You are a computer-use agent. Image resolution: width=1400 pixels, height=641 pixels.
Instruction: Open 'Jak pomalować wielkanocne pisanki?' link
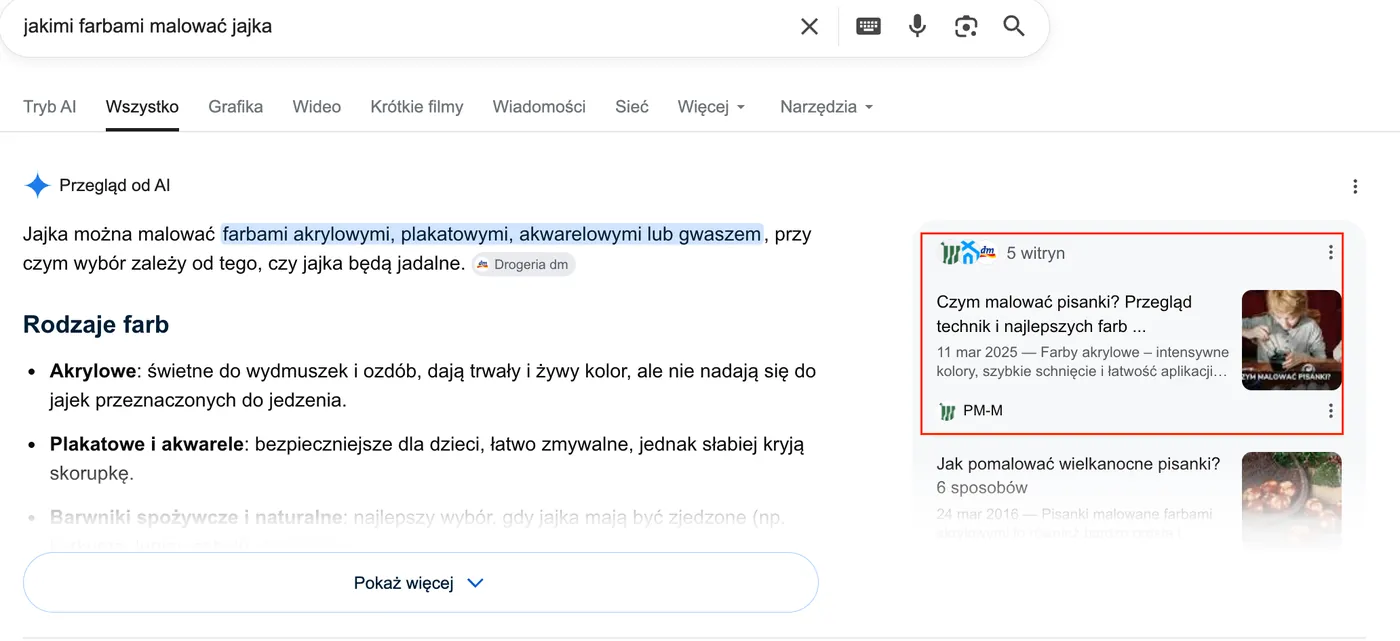pyautogui.click(x=1078, y=476)
